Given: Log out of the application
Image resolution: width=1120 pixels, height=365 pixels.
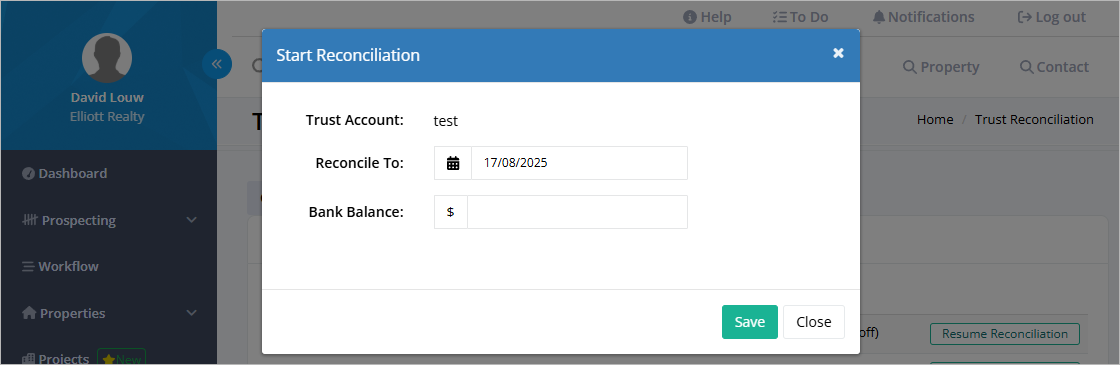Looking at the screenshot, I should click(x=1051, y=17).
